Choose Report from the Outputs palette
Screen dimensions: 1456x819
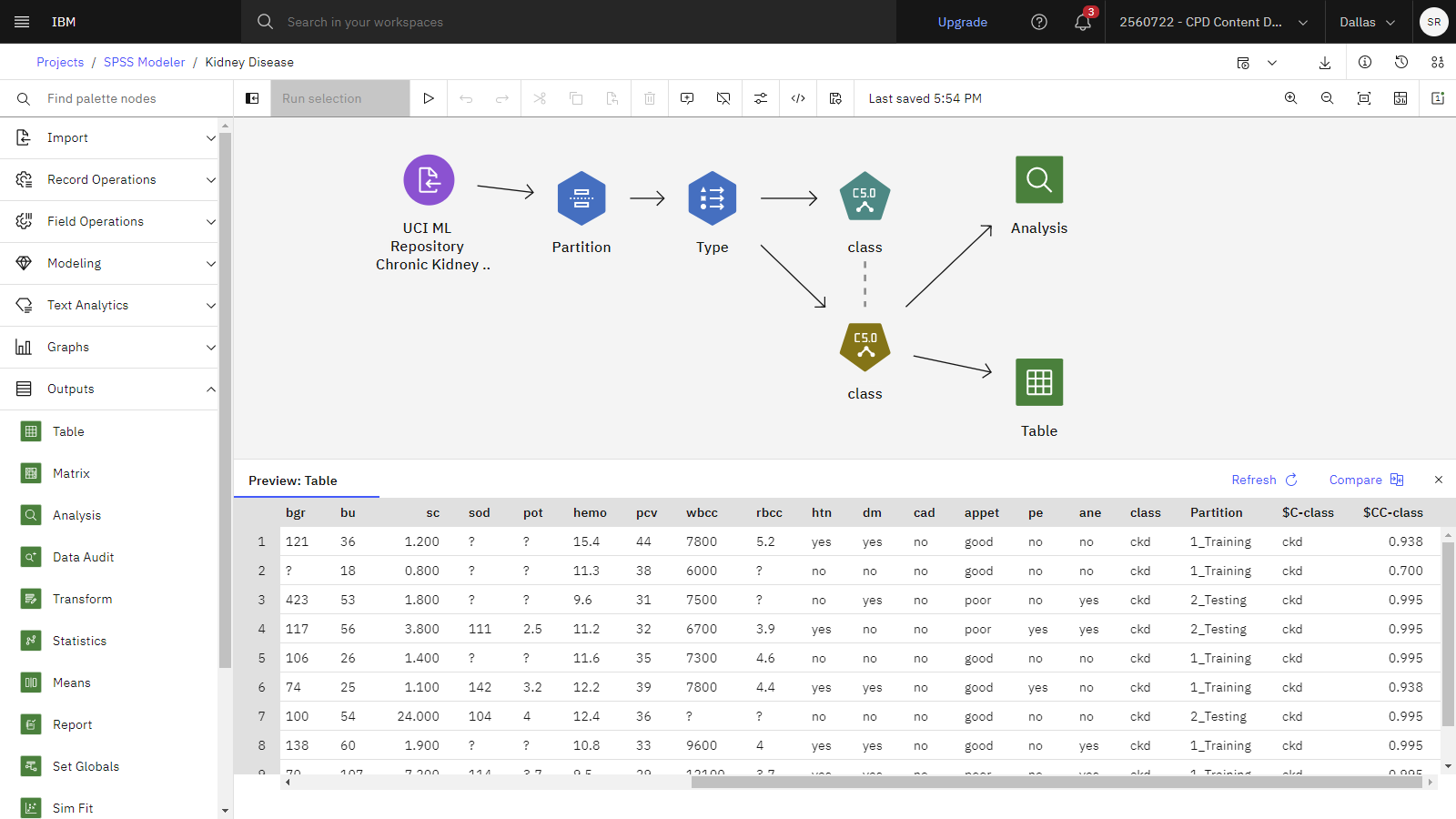tap(73, 724)
